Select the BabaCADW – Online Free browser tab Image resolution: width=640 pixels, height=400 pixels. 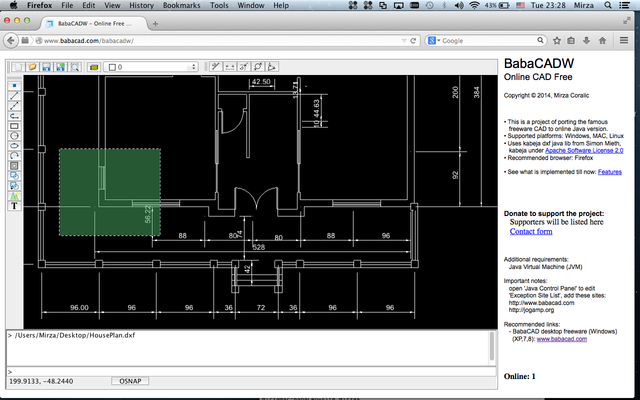point(93,24)
